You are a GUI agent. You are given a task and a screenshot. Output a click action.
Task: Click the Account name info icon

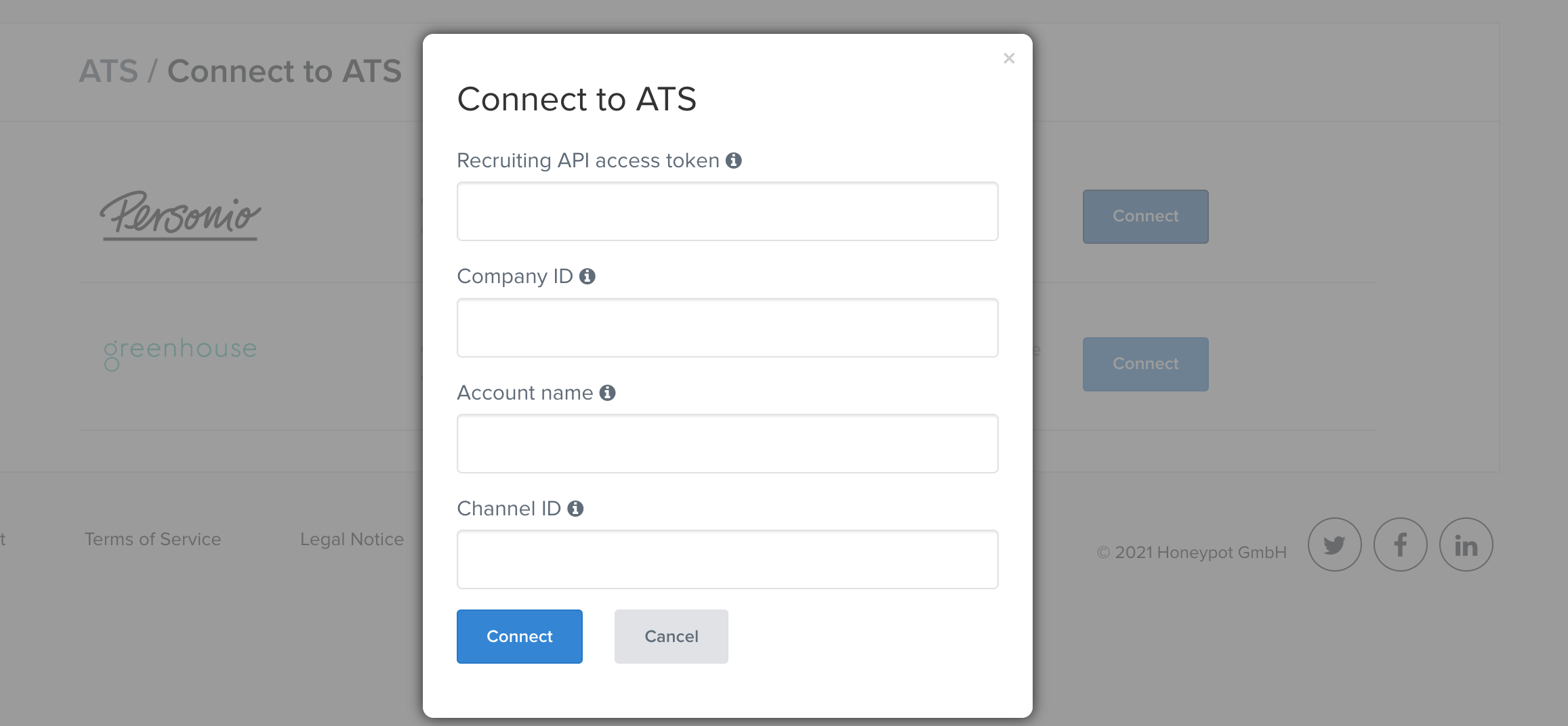click(608, 393)
